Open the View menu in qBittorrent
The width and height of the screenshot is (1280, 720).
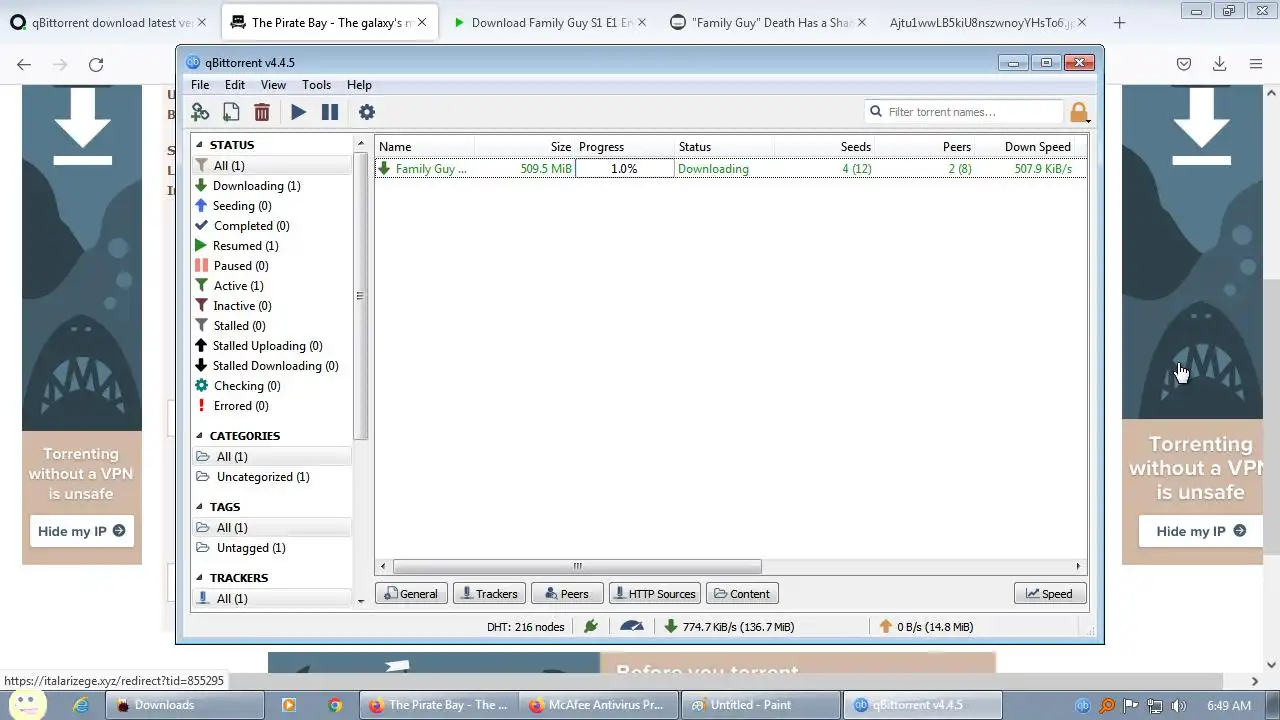273,85
